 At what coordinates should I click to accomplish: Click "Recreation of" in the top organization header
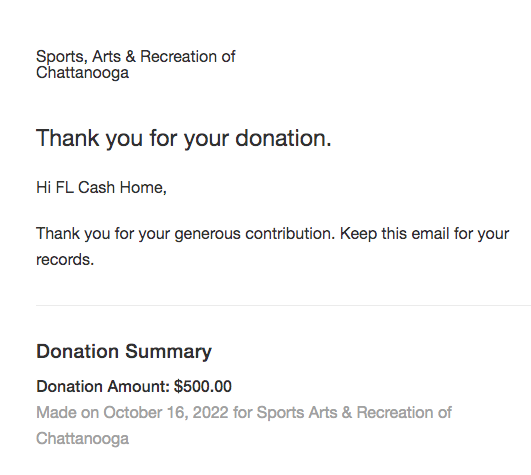point(188,56)
